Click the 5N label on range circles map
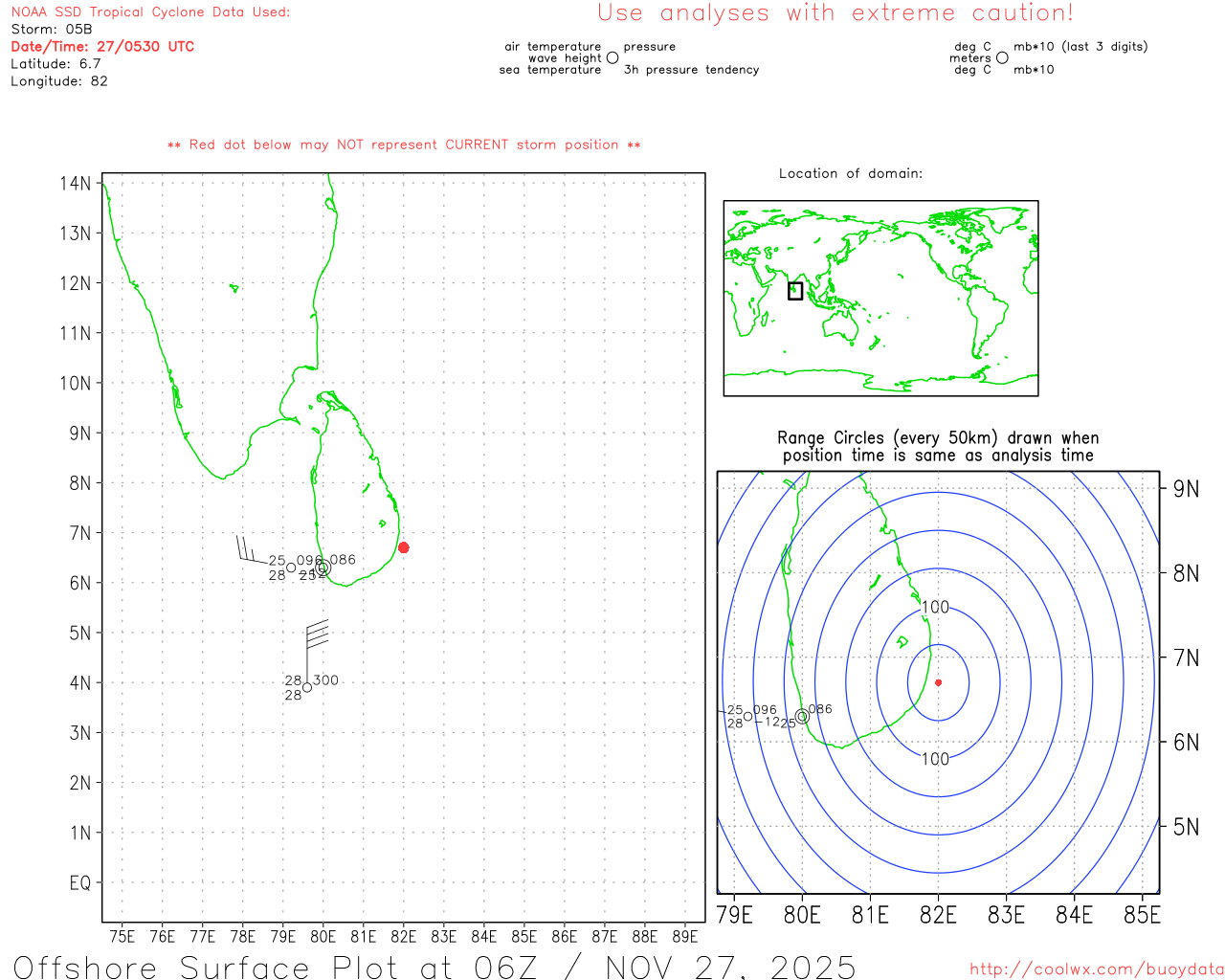Image resolution: width=1225 pixels, height=980 pixels. click(x=1187, y=827)
